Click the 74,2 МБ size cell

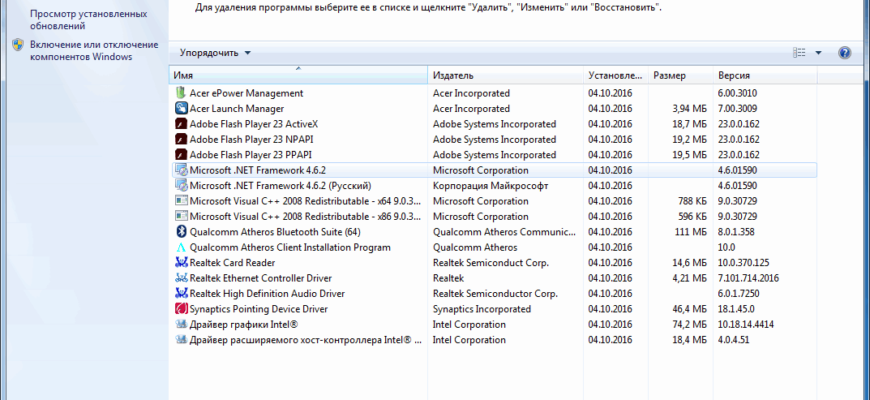point(689,325)
